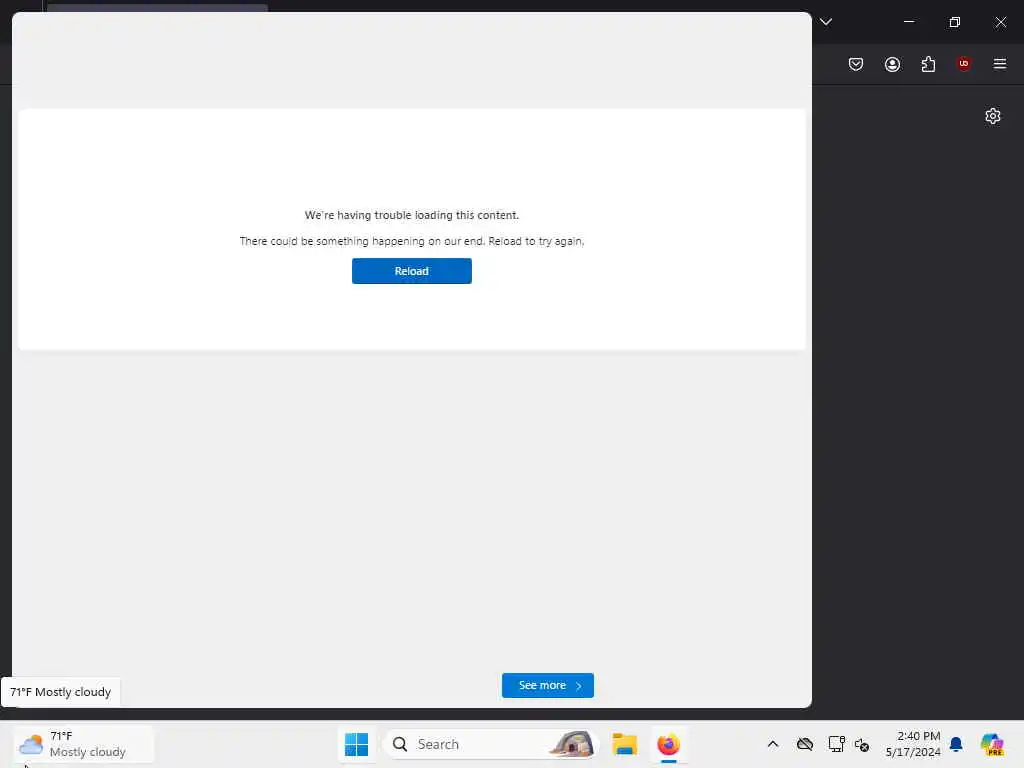Open the Firefox extensions puzzle icon
Screen dimensions: 1024x768
928,64
